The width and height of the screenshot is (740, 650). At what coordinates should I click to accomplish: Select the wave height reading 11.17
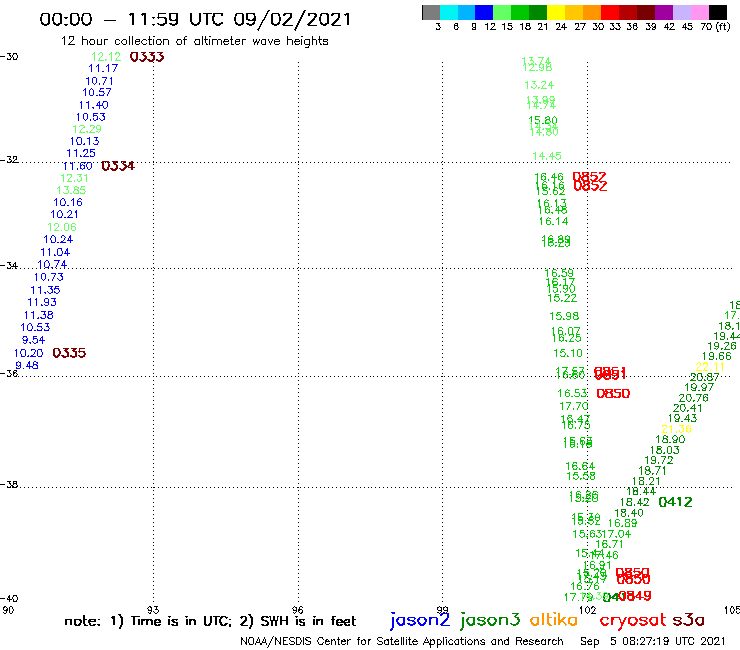[103, 68]
